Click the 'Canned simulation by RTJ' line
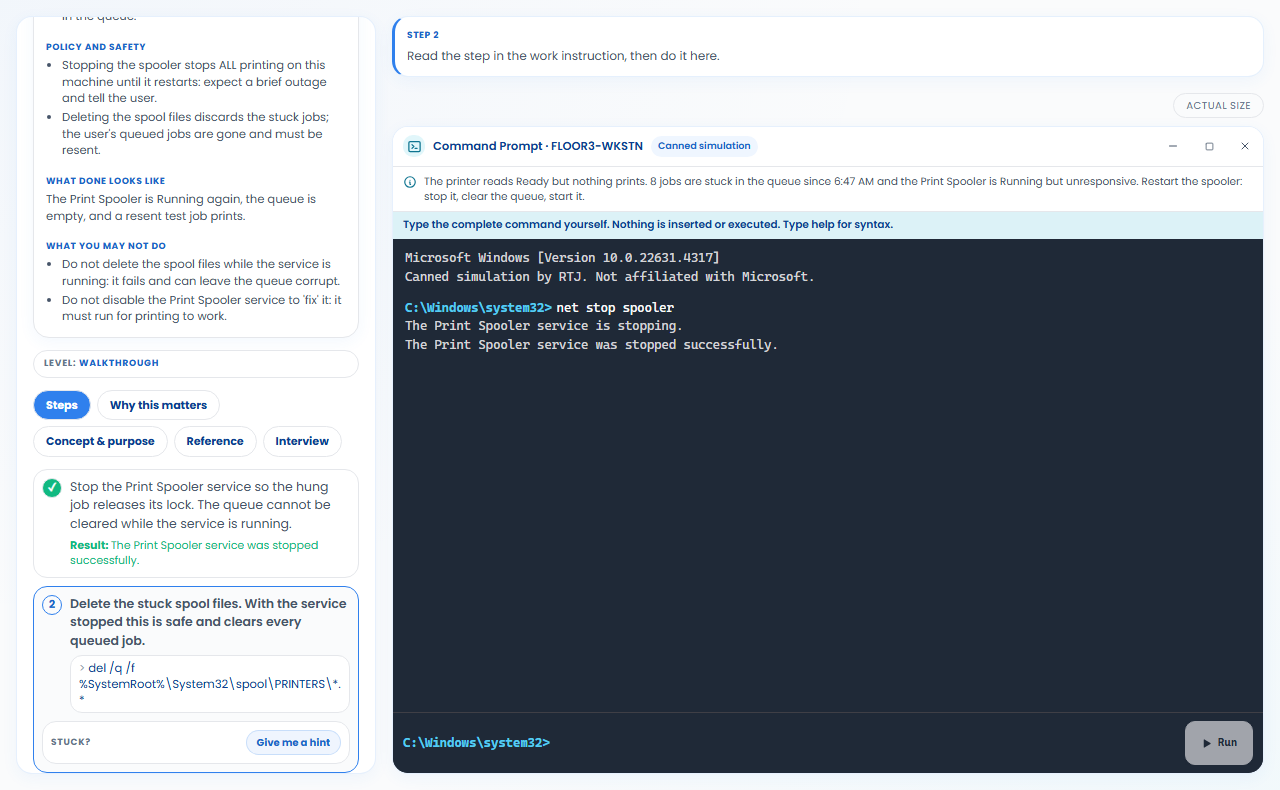The height and width of the screenshot is (790, 1280). point(610,277)
